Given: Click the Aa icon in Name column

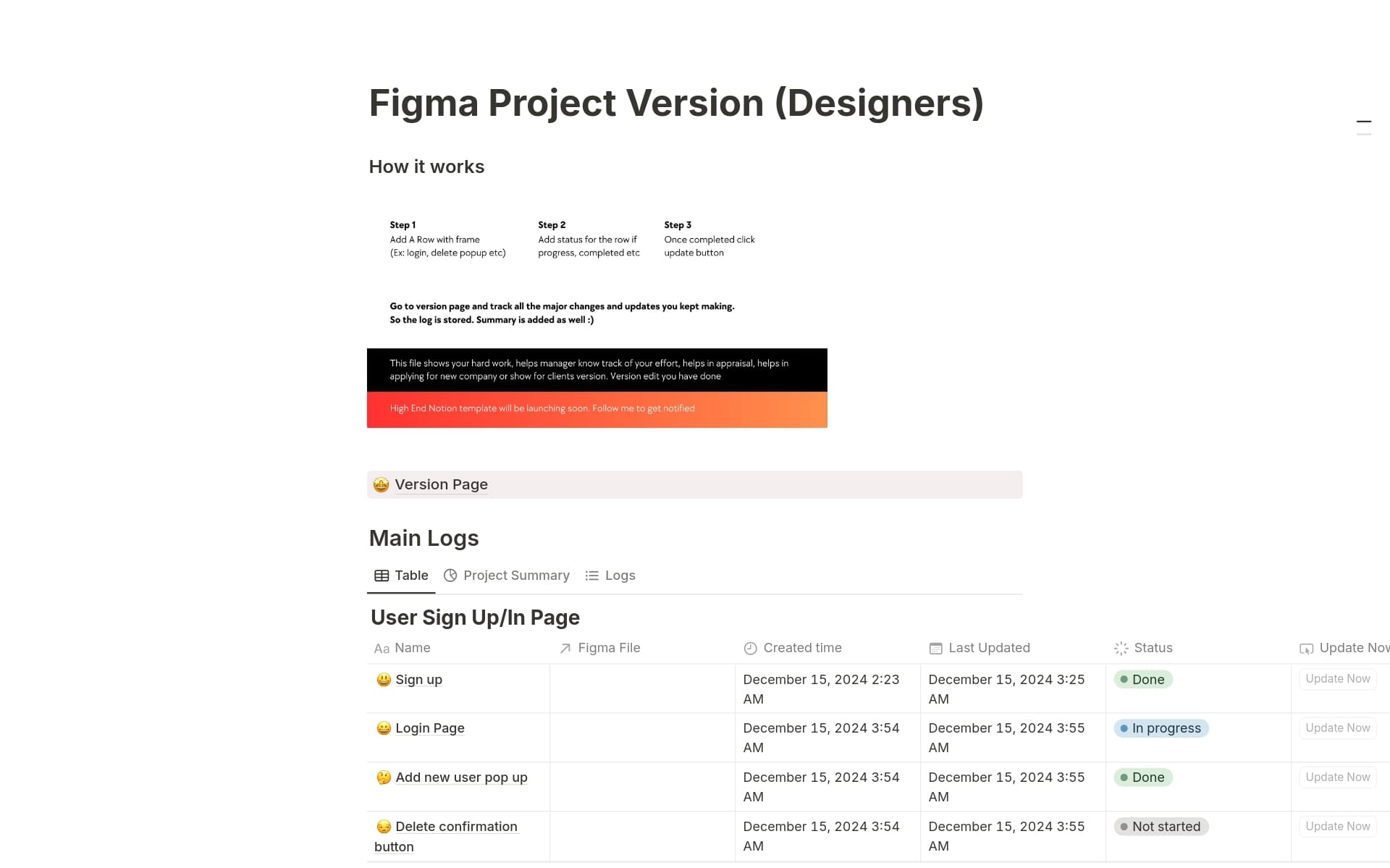Looking at the screenshot, I should coord(382,649).
